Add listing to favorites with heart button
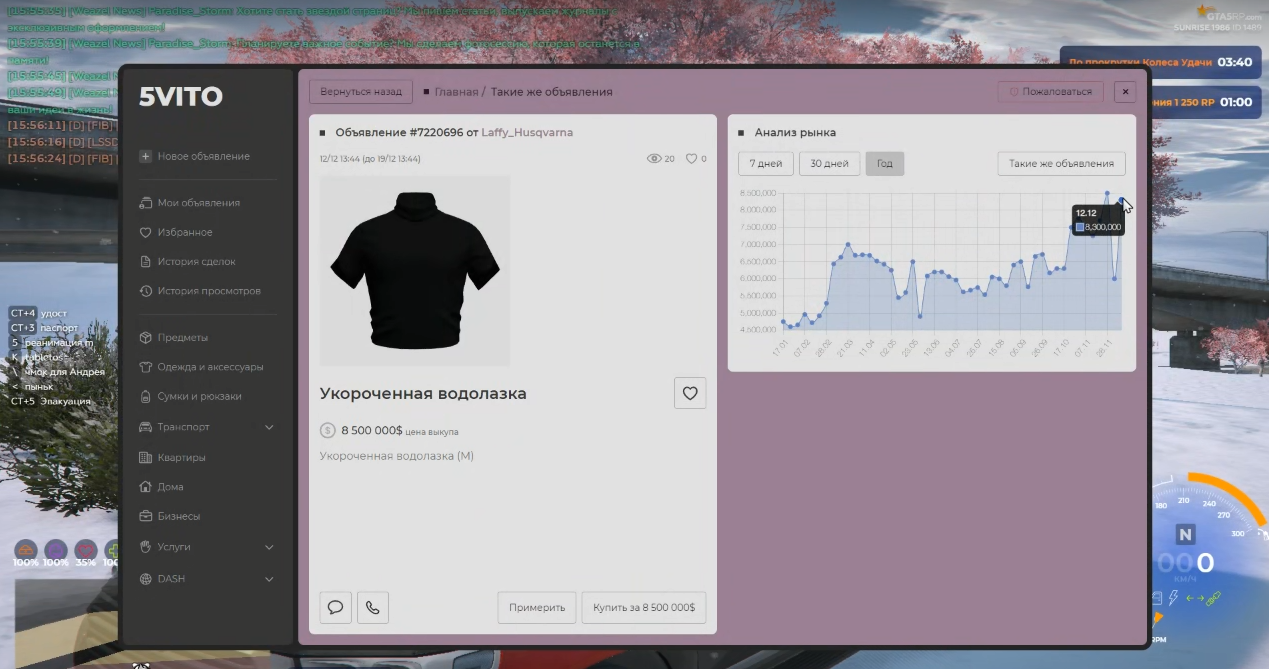The width and height of the screenshot is (1269, 669). [x=690, y=393]
